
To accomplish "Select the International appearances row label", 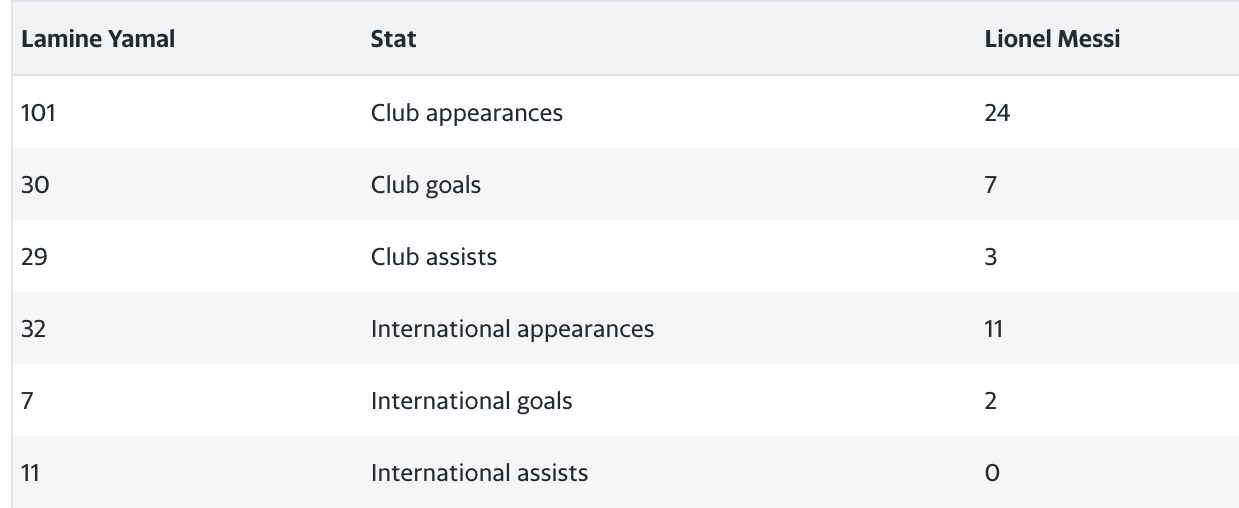I will (512, 329).
